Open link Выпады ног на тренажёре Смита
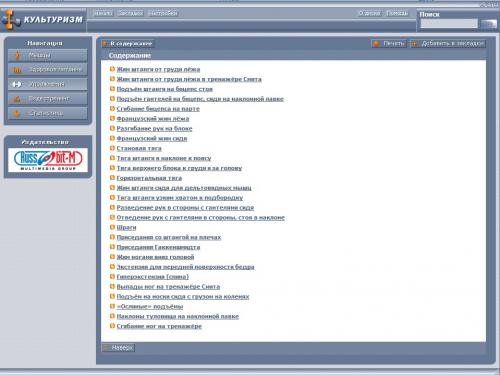 pos(168,287)
